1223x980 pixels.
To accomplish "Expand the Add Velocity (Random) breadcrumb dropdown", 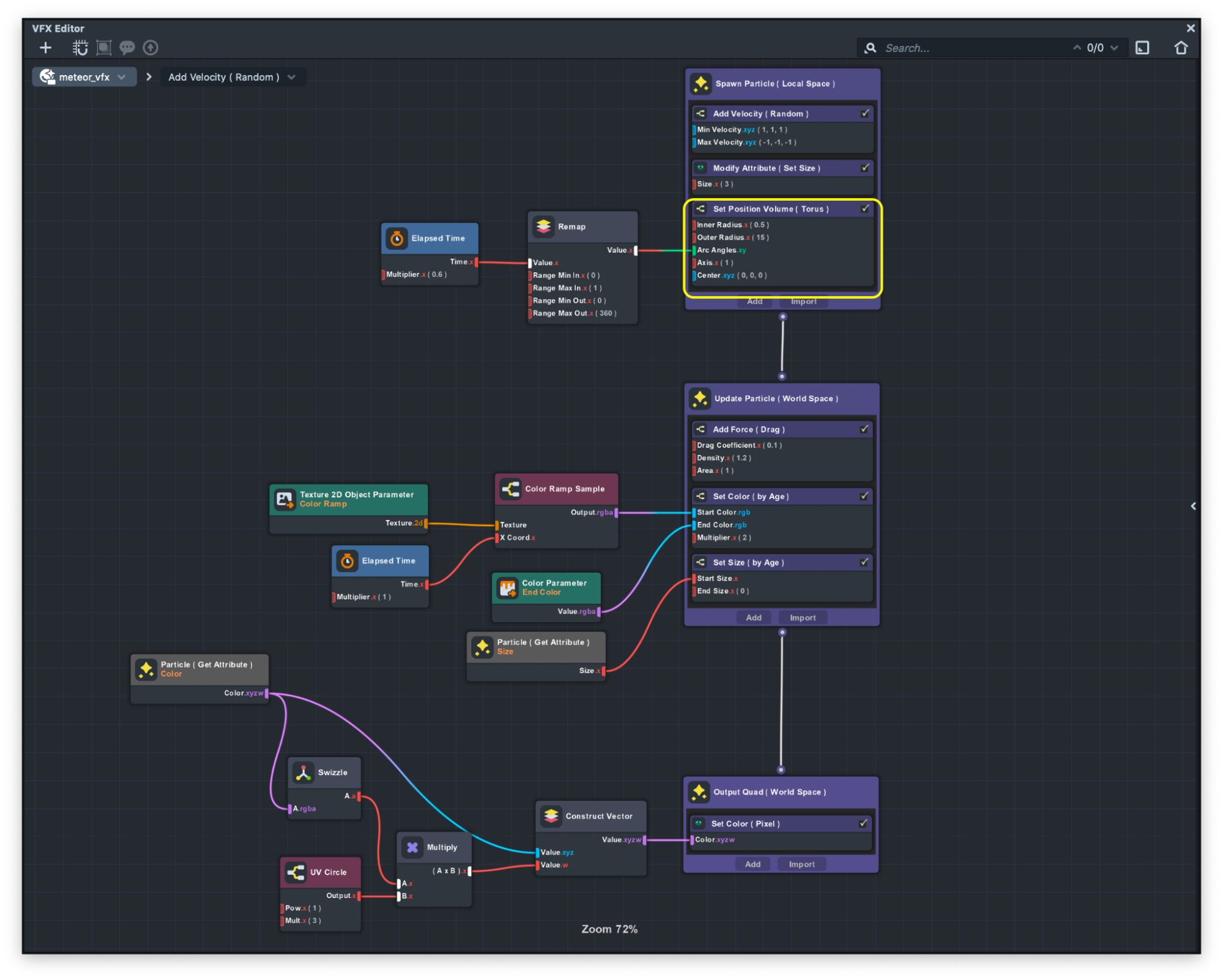I will [292, 77].
